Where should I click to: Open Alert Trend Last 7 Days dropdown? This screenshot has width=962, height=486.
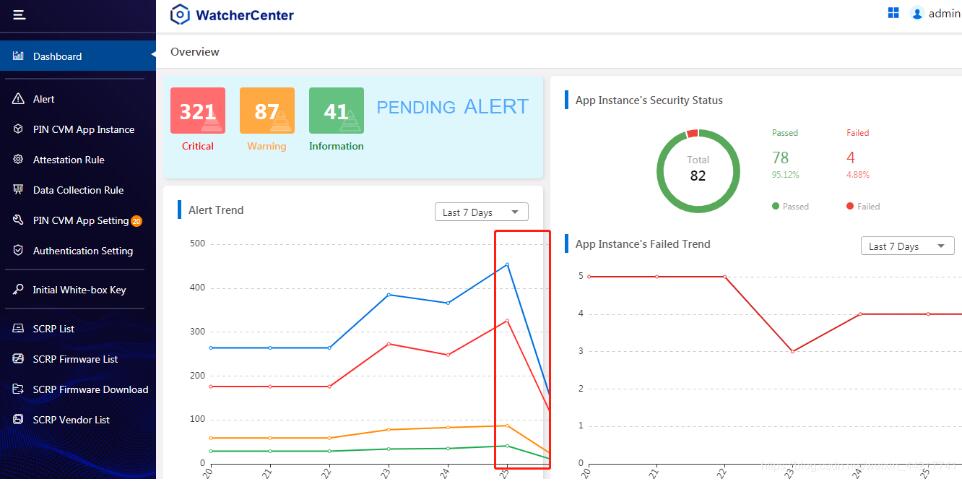pyautogui.click(x=482, y=212)
